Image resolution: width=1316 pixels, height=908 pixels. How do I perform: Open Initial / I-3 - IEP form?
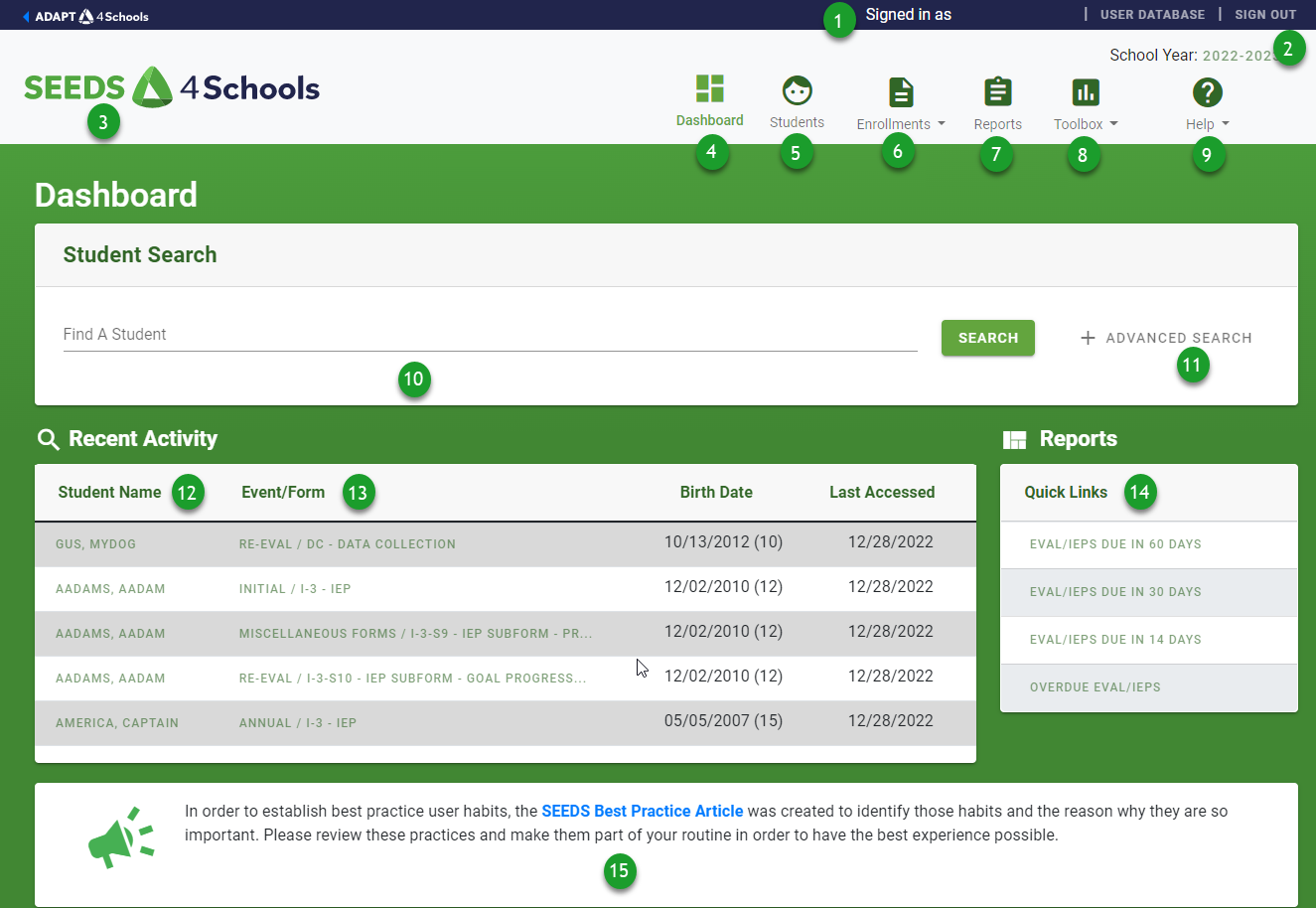click(295, 589)
